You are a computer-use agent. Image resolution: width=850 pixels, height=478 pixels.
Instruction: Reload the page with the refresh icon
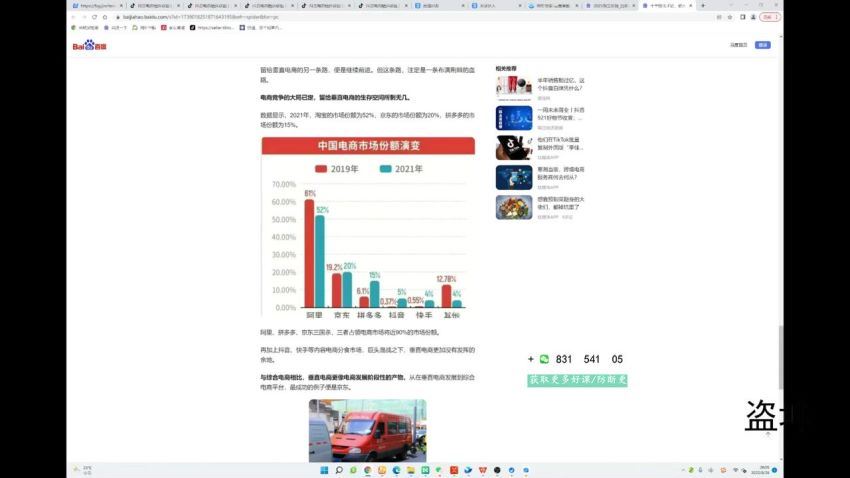click(x=94, y=17)
